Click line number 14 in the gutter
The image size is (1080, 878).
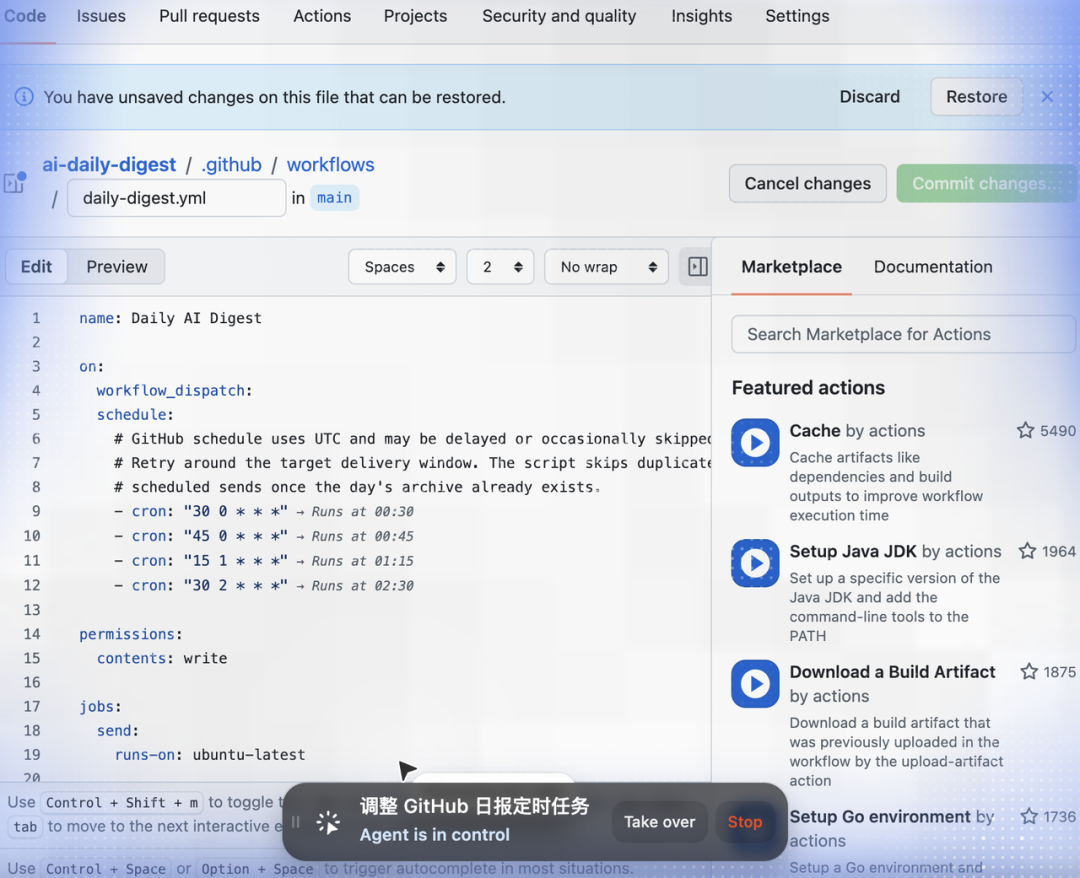tap(32, 634)
